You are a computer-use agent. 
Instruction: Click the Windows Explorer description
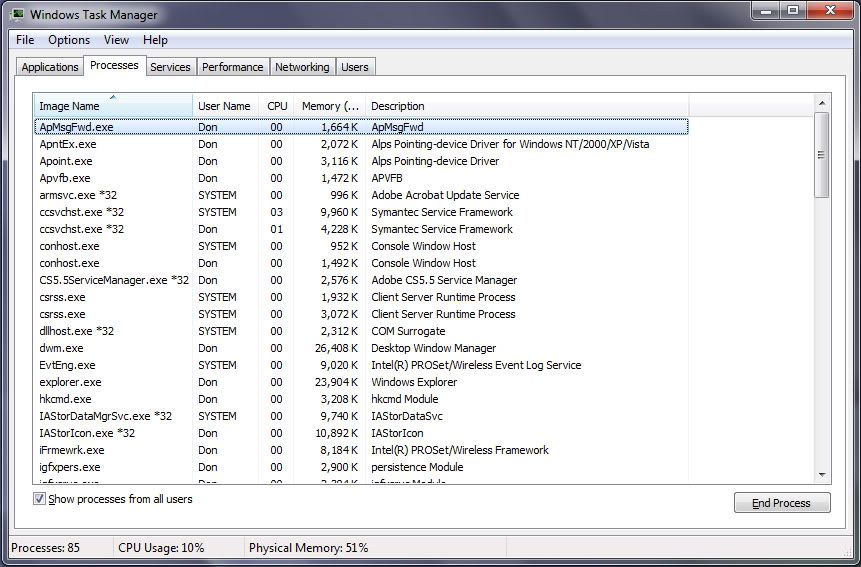[414, 382]
